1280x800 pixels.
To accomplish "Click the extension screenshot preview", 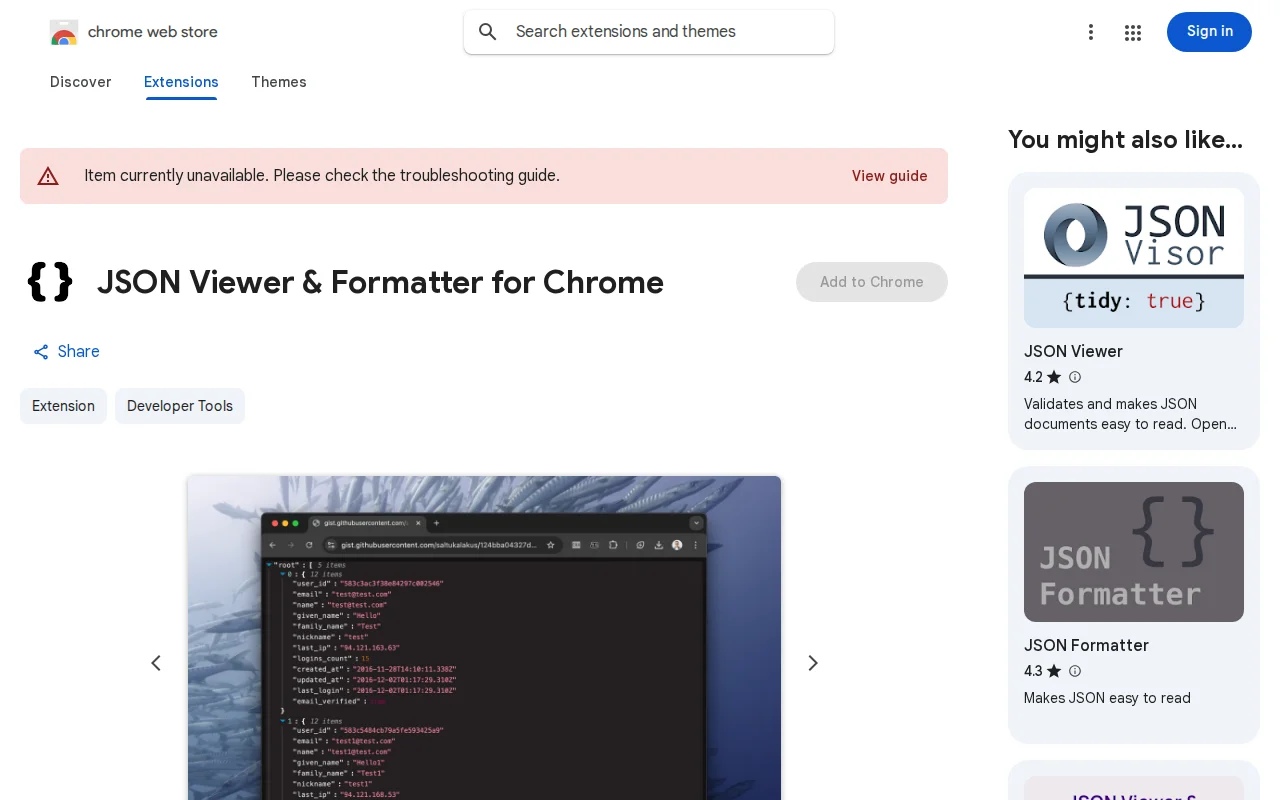I will pos(484,638).
